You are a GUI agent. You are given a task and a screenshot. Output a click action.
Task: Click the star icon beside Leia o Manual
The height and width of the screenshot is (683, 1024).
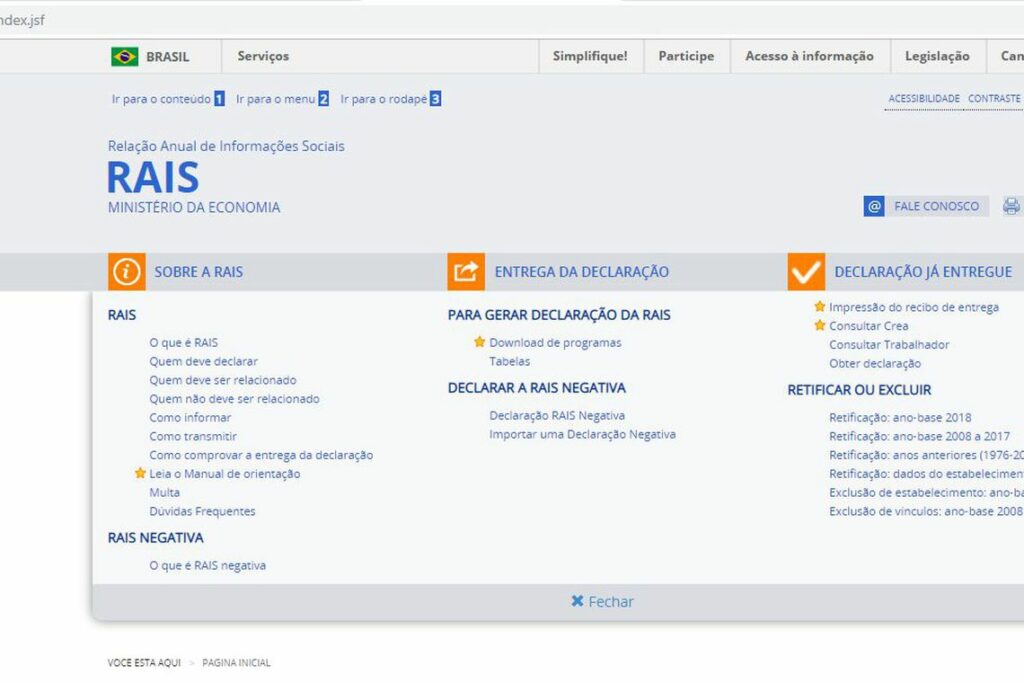(x=140, y=474)
